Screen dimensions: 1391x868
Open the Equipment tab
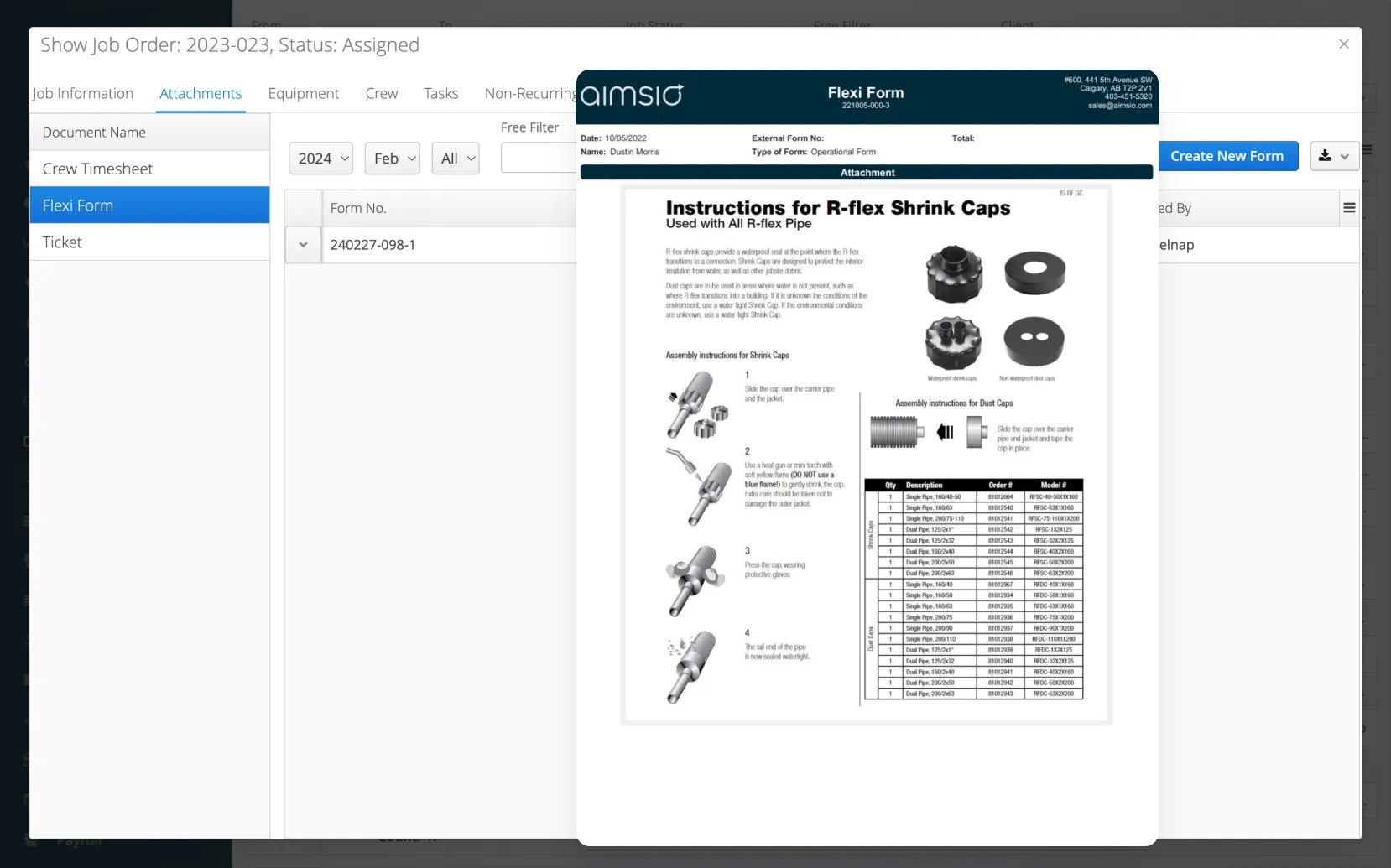point(303,93)
